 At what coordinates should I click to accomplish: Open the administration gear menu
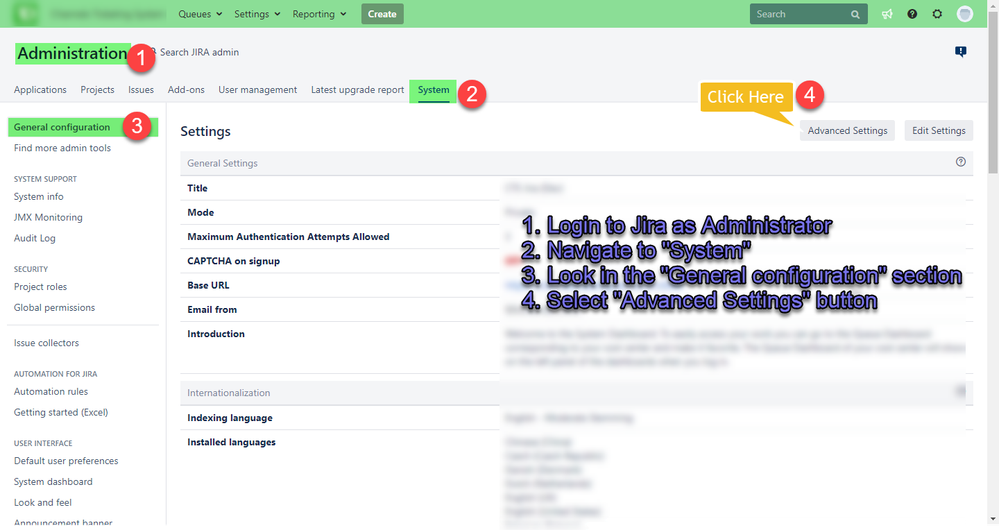coord(937,14)
